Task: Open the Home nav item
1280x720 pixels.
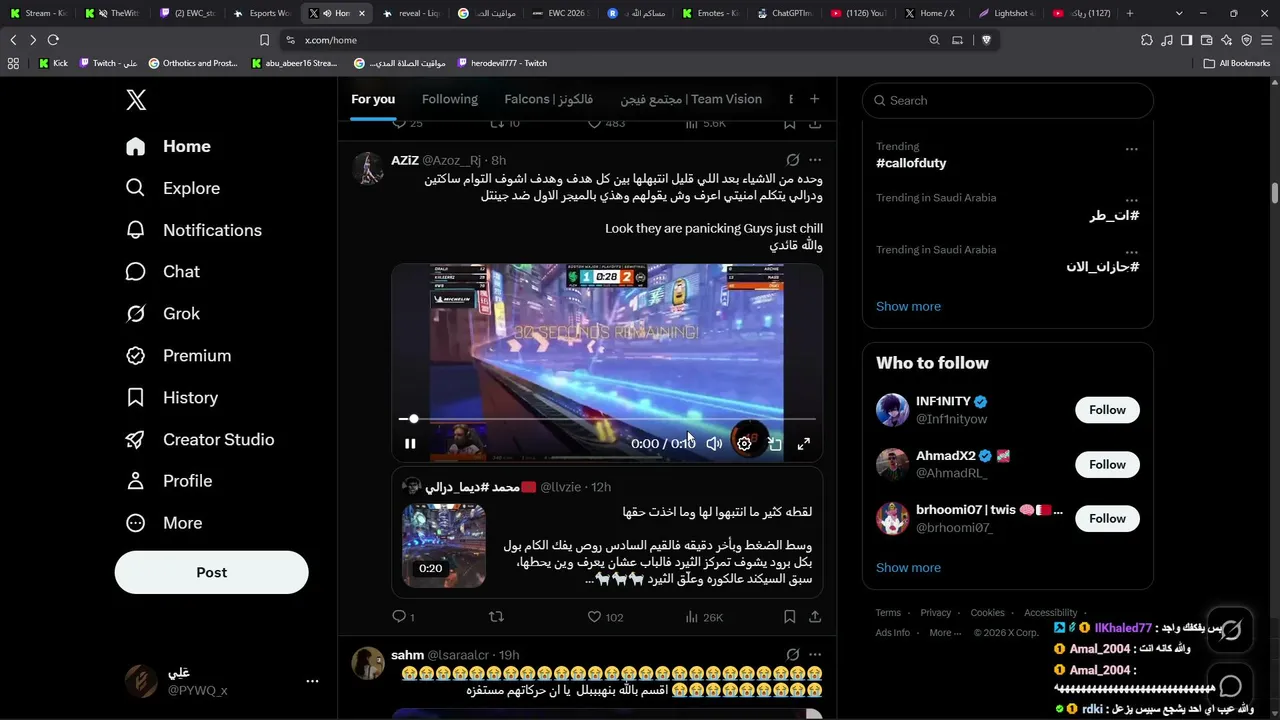Action: click(168, 146)
